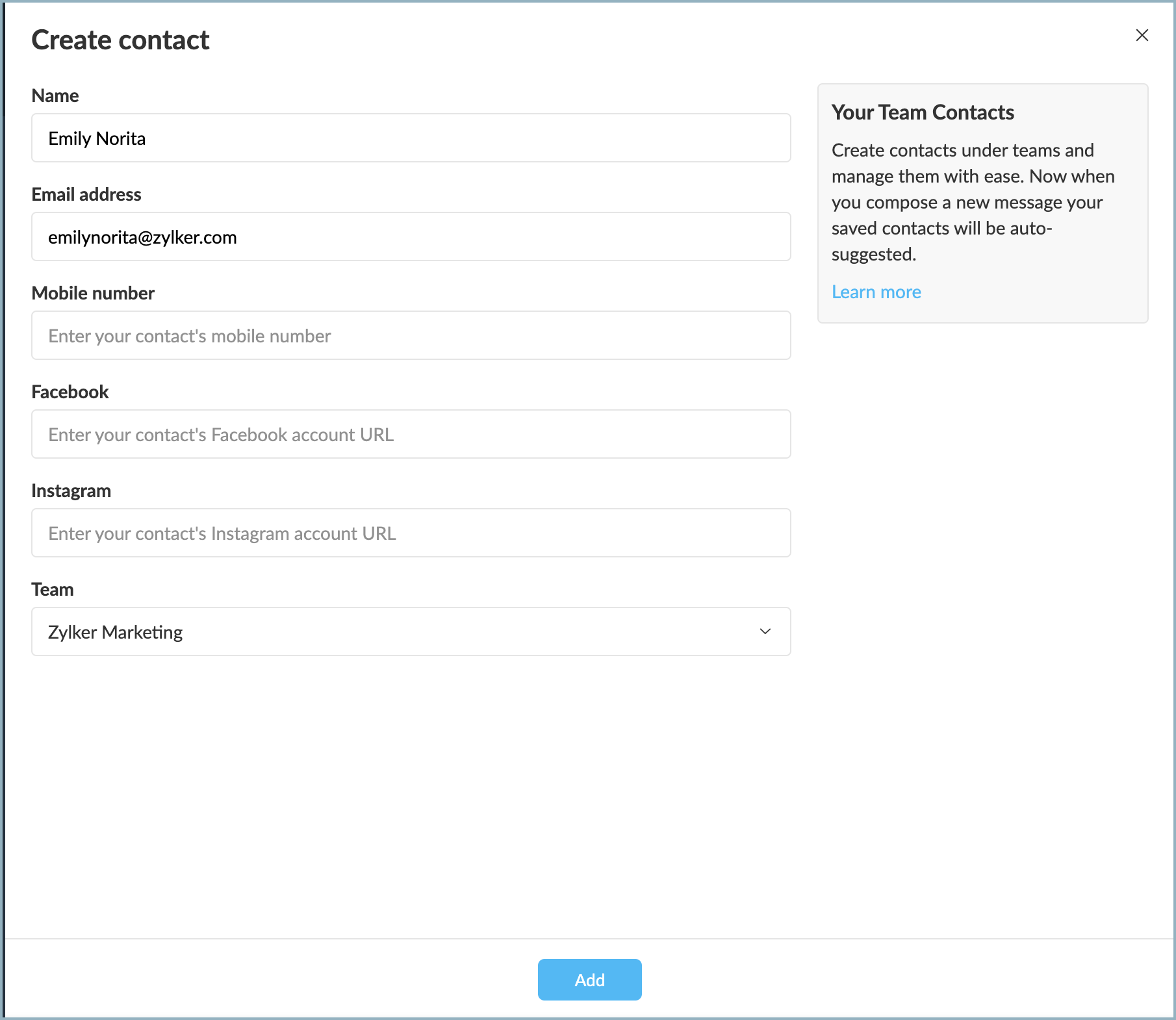This screenshot has width=1176, height=1020.
Task: Click into the Facebook account URL field
Action: pos(411,435)
